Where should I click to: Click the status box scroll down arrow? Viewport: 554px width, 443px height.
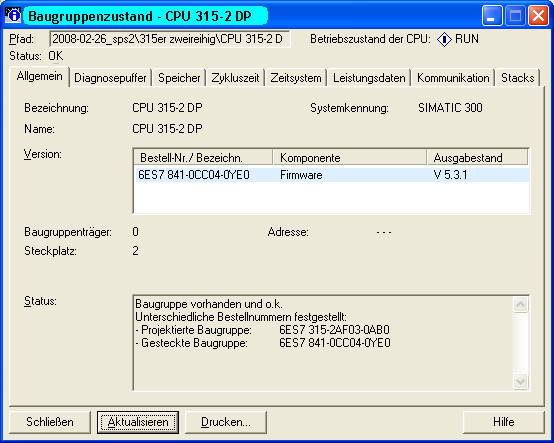521,381
